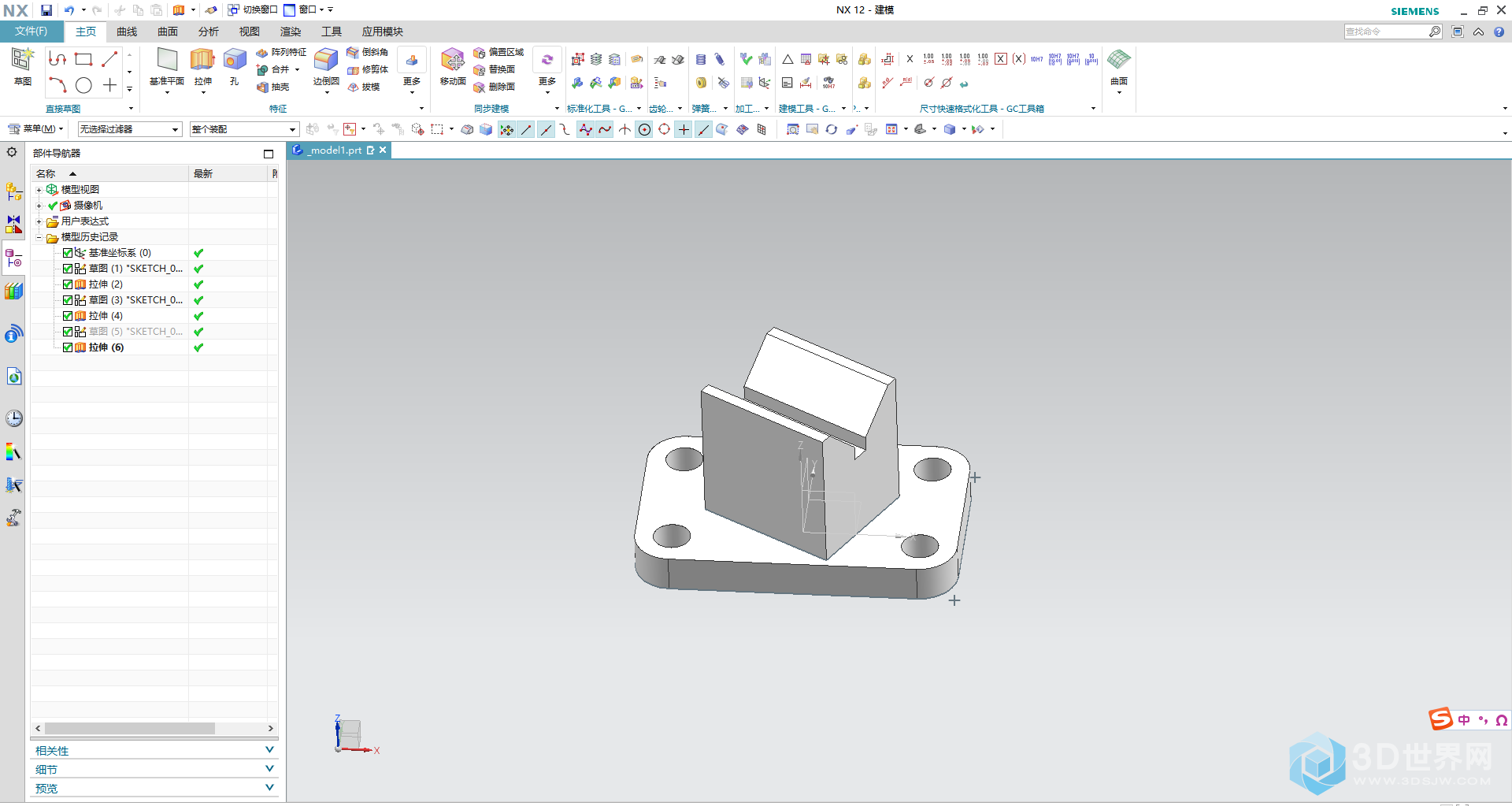Click 抽壳 shell tool

click(273, 87)
